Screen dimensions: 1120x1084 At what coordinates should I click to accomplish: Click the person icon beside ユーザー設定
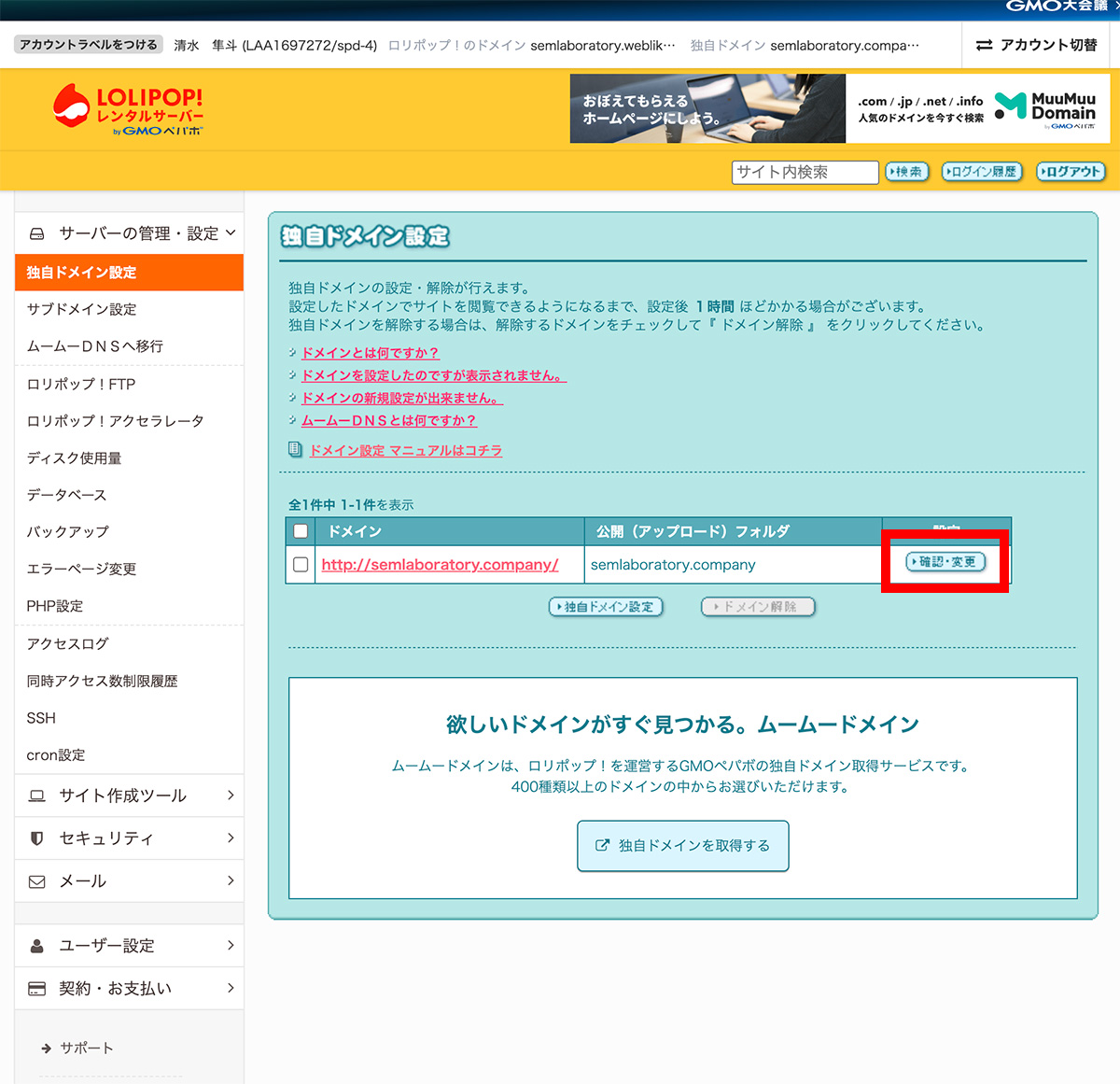pyautogui.click(x=35, y=945)
